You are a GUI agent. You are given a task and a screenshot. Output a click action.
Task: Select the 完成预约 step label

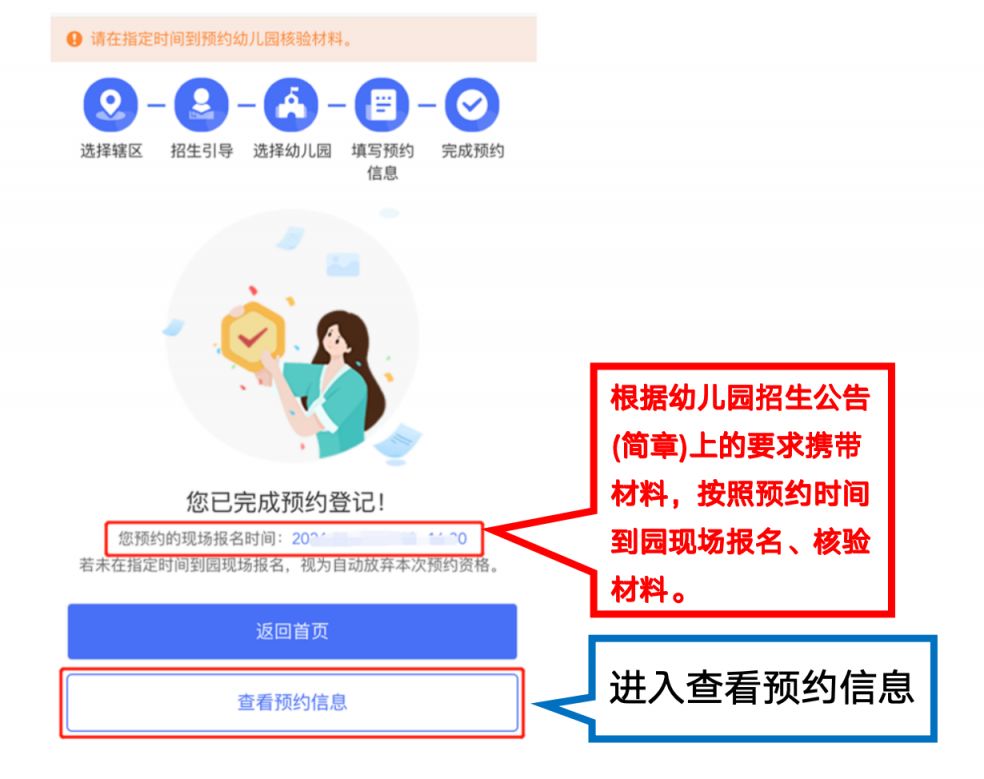point(473,151)
